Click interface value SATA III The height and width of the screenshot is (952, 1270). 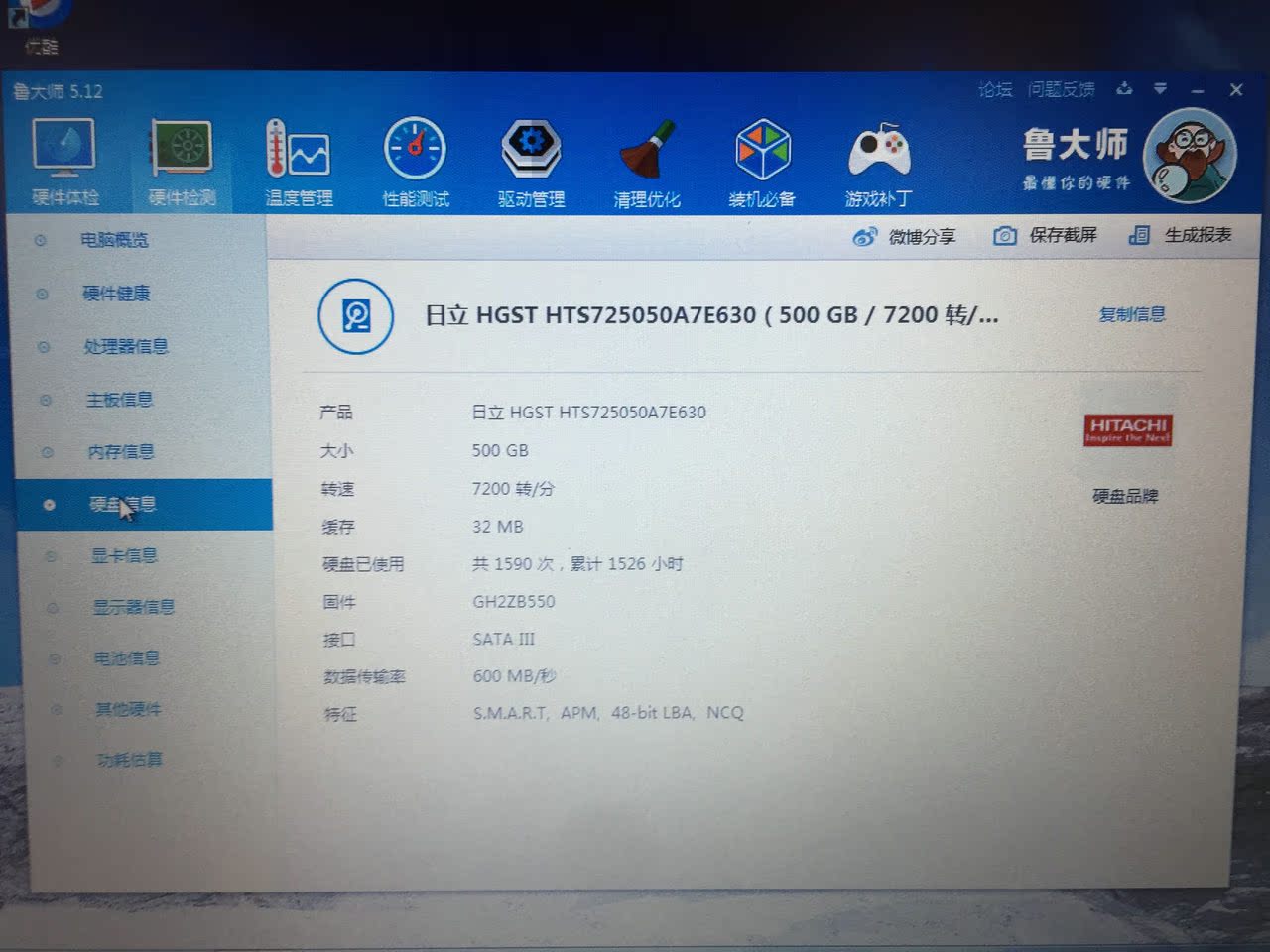(x=503, y=639)
